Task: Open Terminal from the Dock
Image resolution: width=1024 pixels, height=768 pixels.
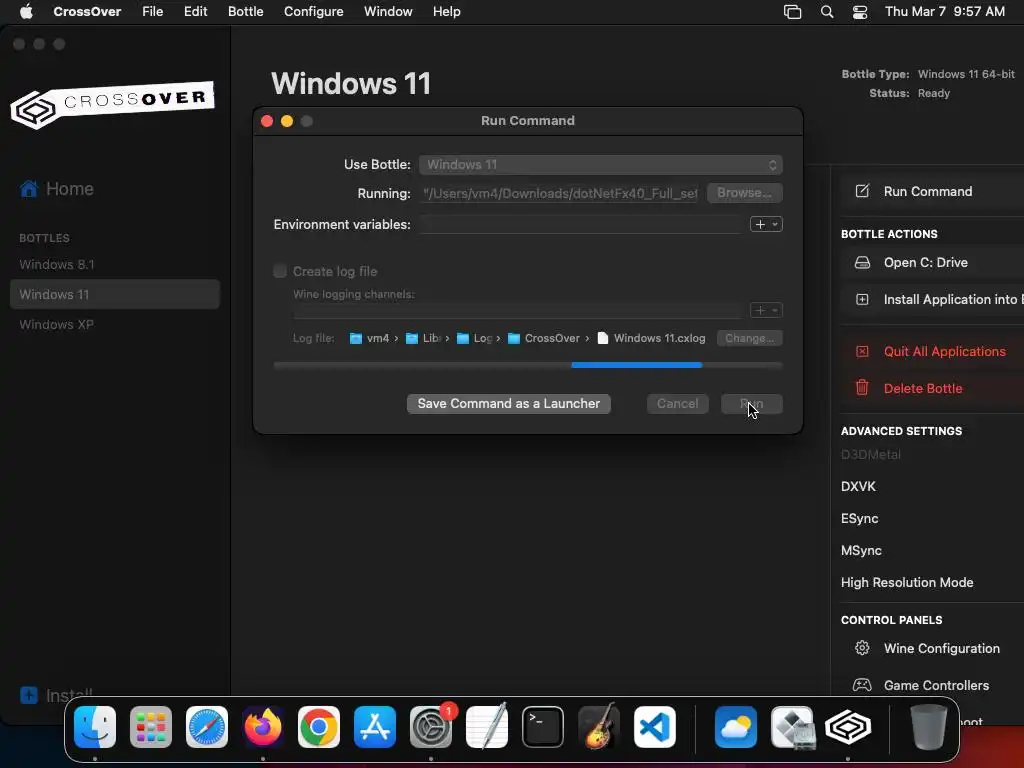Action: pos(543,727)
